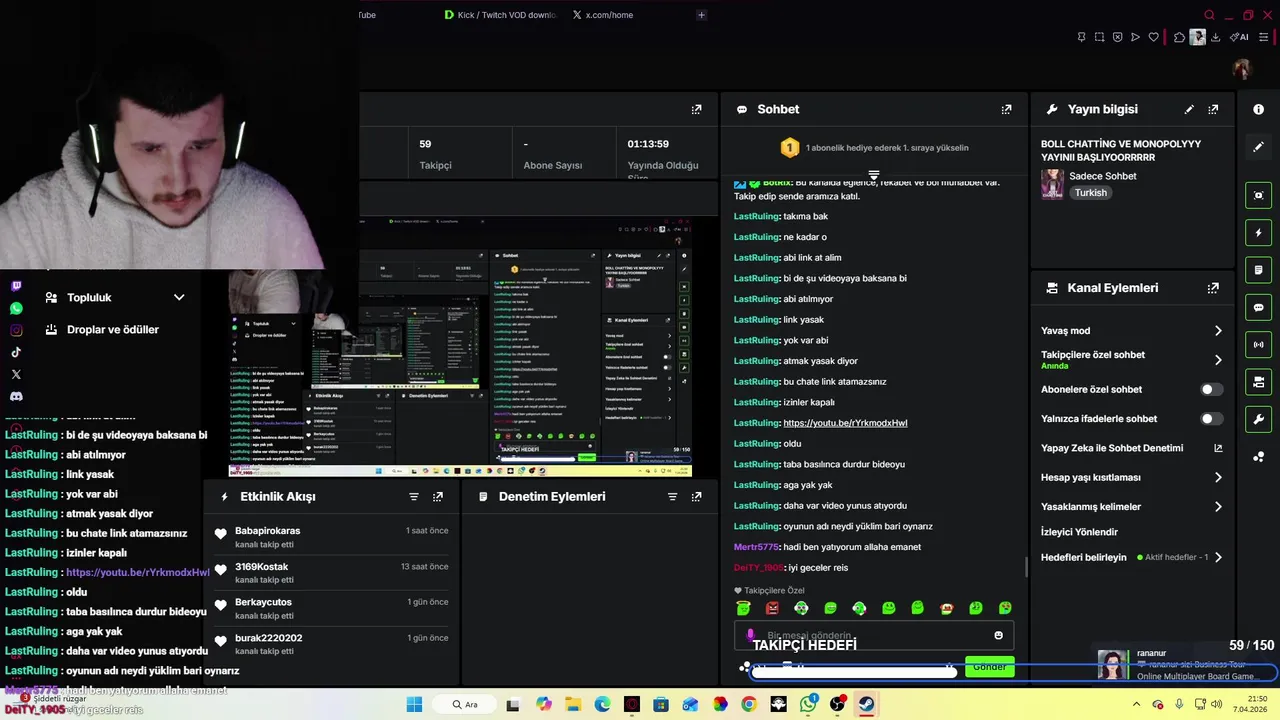Open the youtu.be link in Sohbet chat

pos(845,423)
